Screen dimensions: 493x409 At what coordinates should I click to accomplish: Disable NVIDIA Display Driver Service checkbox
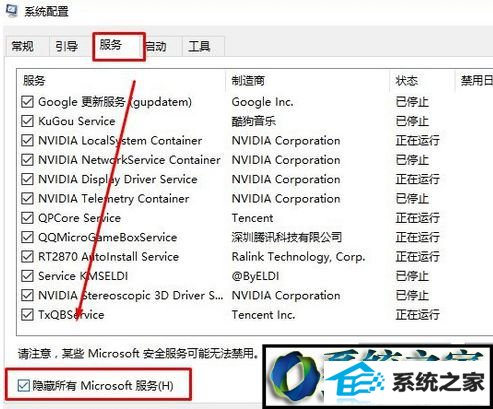pos(27,179)
